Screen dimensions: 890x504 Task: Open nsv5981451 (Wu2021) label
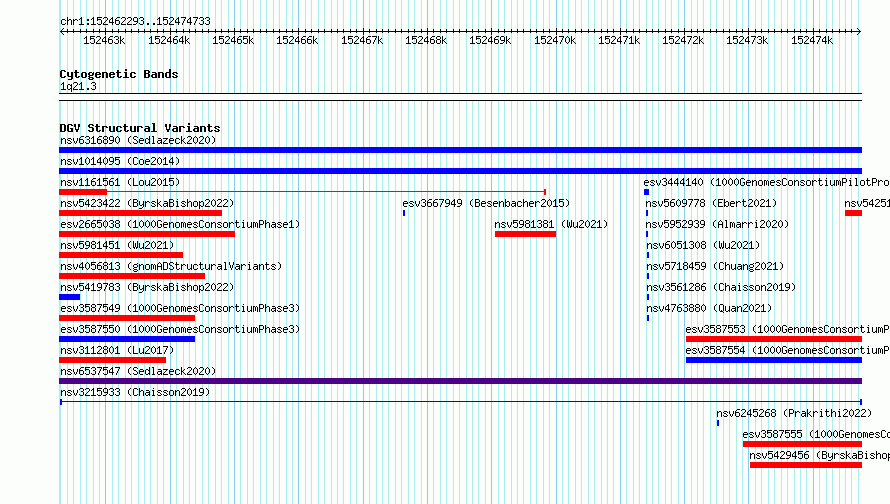click(117, 245)
